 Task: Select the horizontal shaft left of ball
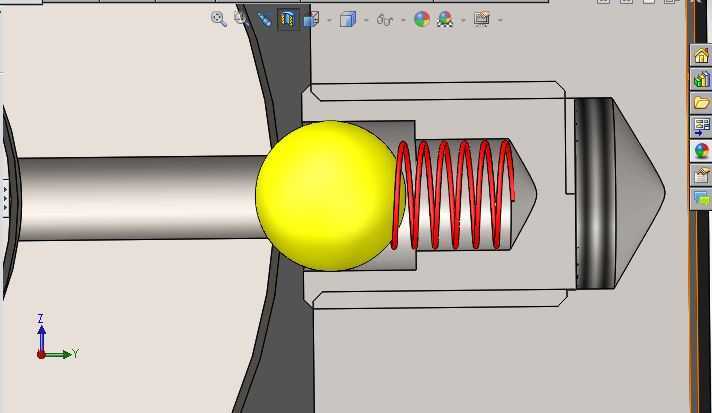tap(141, 198)
